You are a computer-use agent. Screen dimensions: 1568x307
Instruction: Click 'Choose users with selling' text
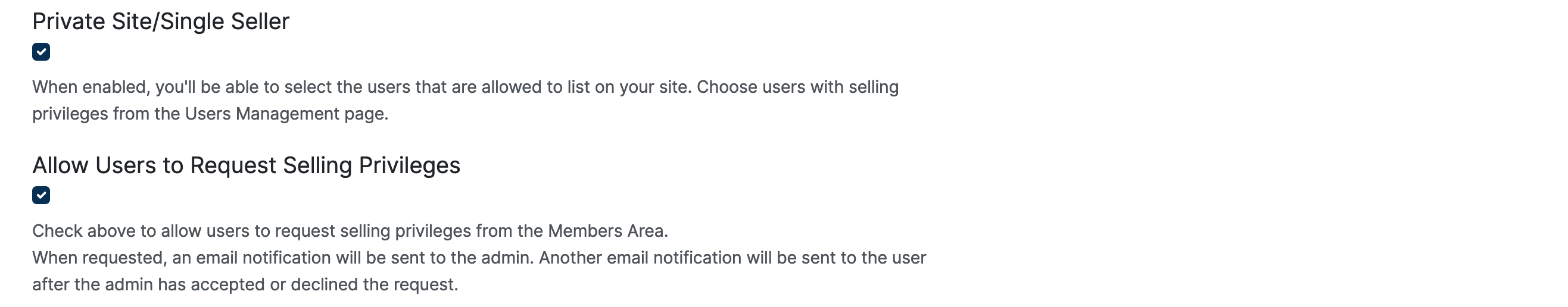[797, 87]
